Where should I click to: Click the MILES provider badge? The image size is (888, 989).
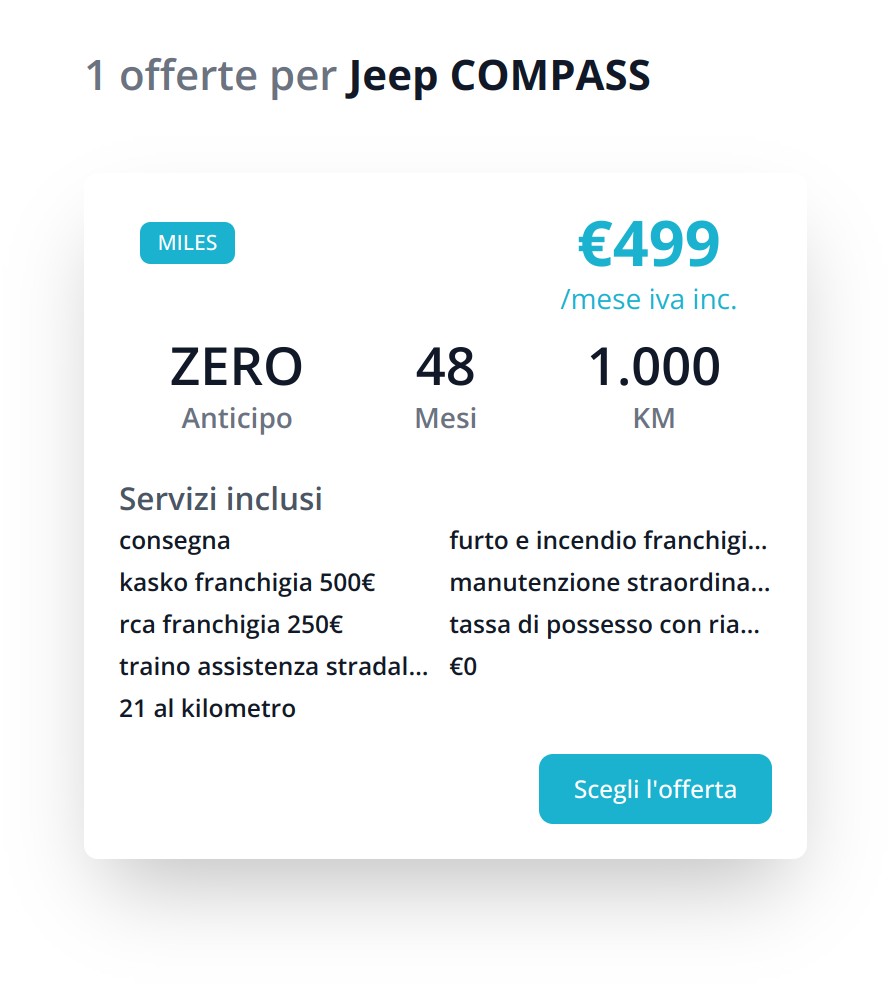(x=186, y=243)
